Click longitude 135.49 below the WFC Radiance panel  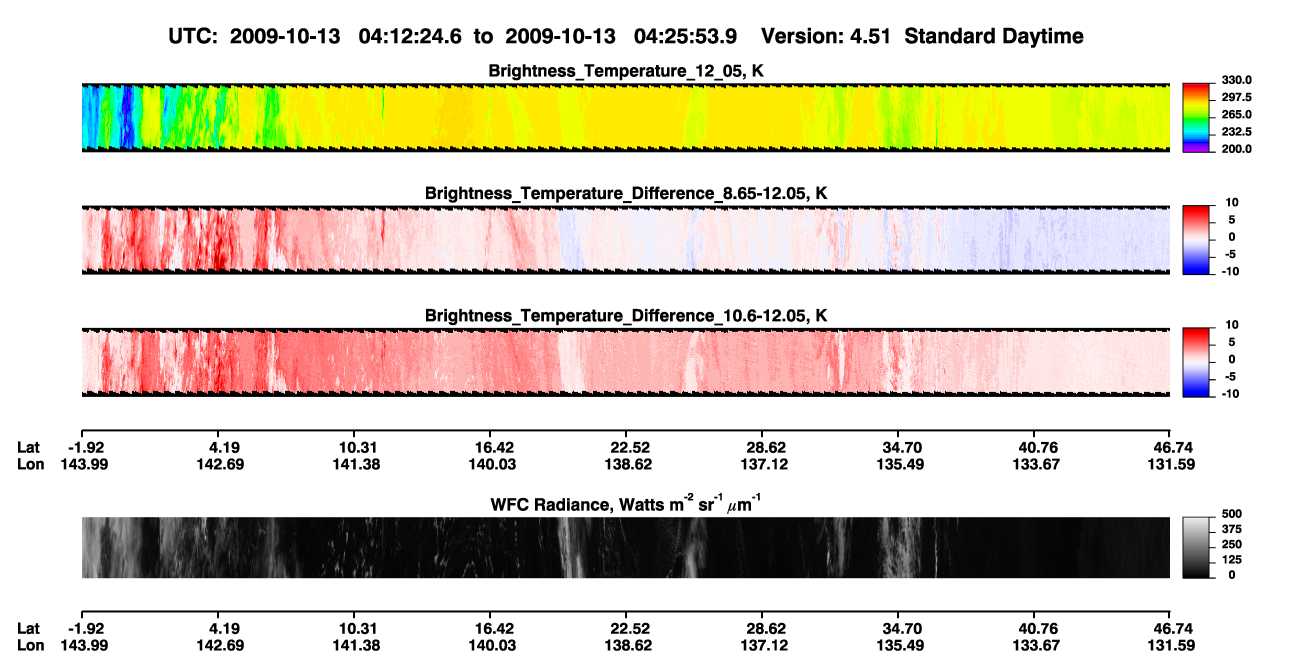click(x=898, y=644)
